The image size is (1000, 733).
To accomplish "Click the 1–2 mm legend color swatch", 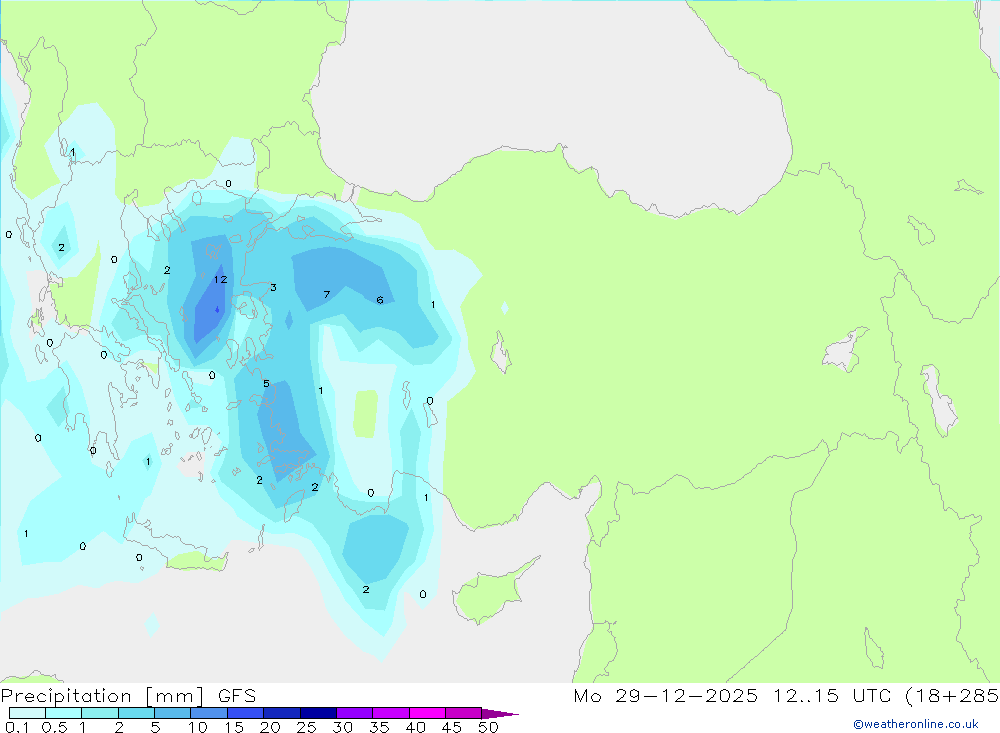I will [99, 713].
